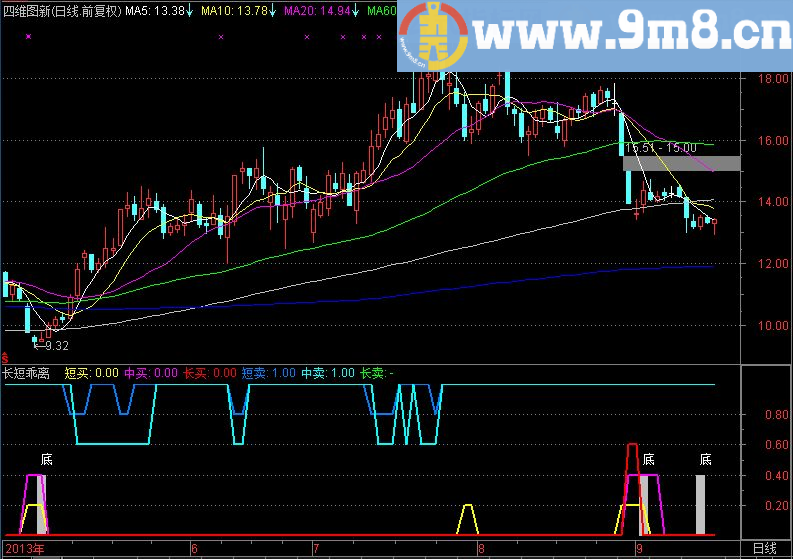Click the down arrow next to MA10: 13.78

[273, 11]
